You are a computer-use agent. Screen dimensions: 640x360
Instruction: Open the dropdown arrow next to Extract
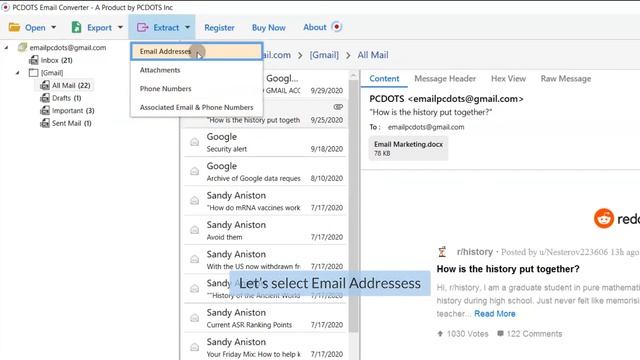187,28
